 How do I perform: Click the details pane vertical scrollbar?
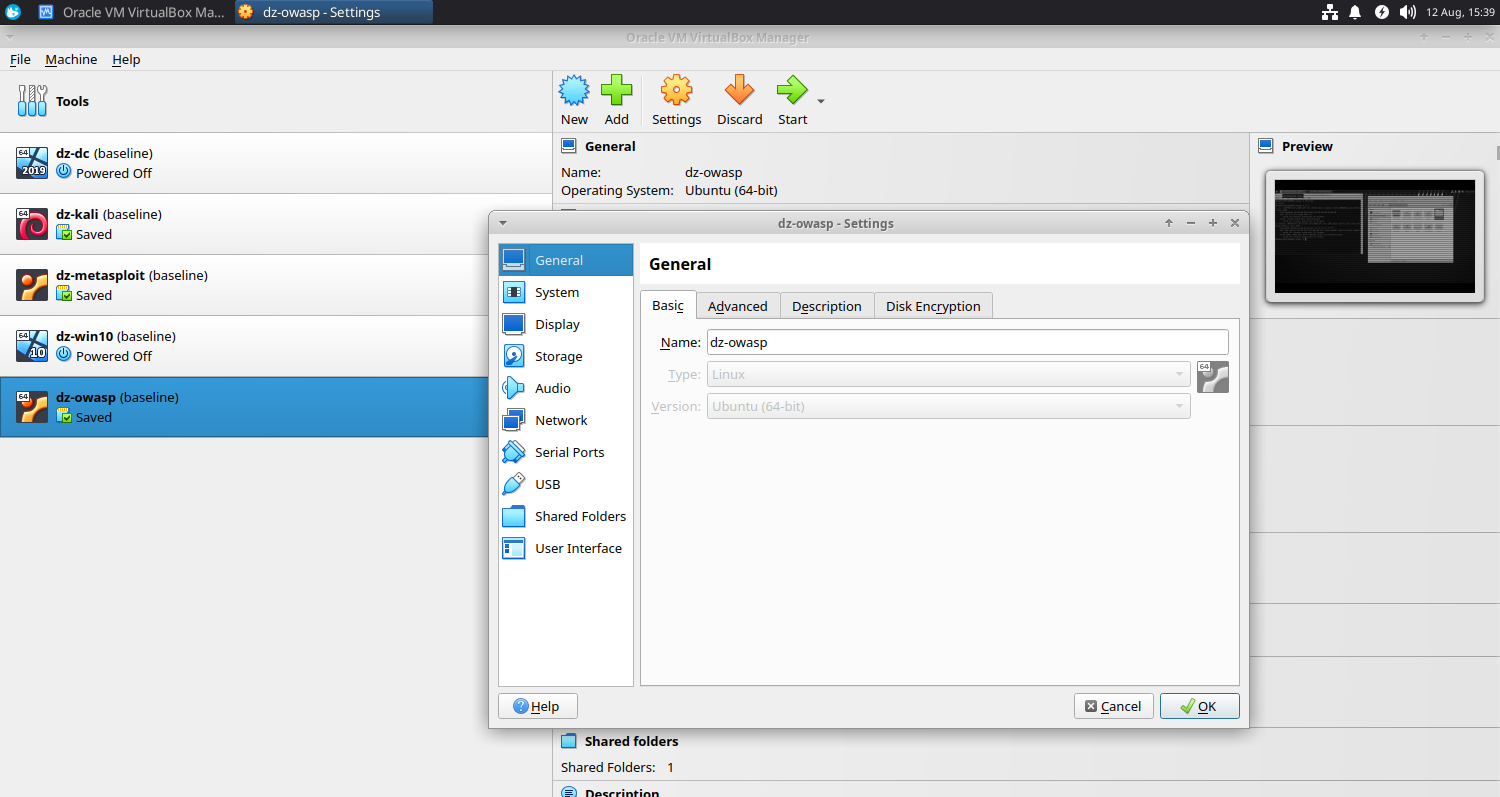pos(1497,151)
